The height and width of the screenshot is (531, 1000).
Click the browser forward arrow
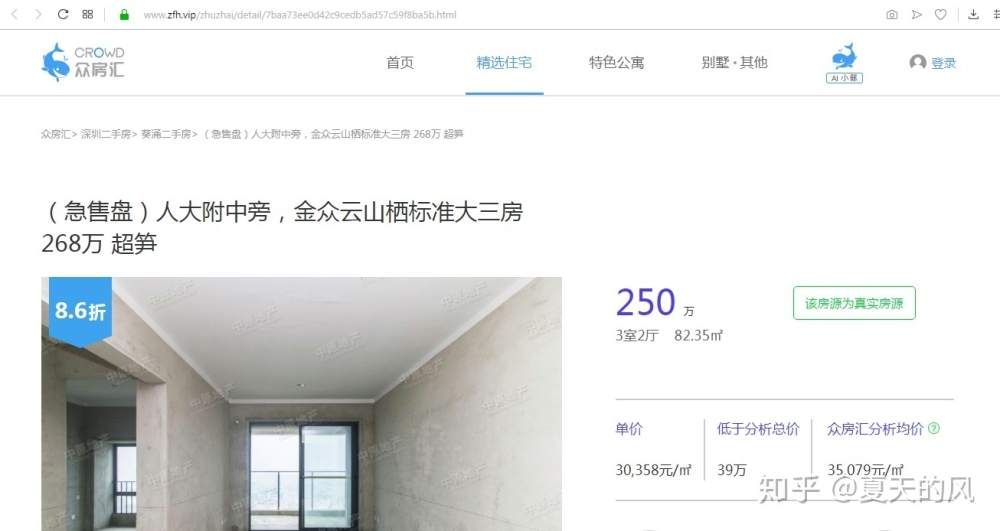pos(38,14)
